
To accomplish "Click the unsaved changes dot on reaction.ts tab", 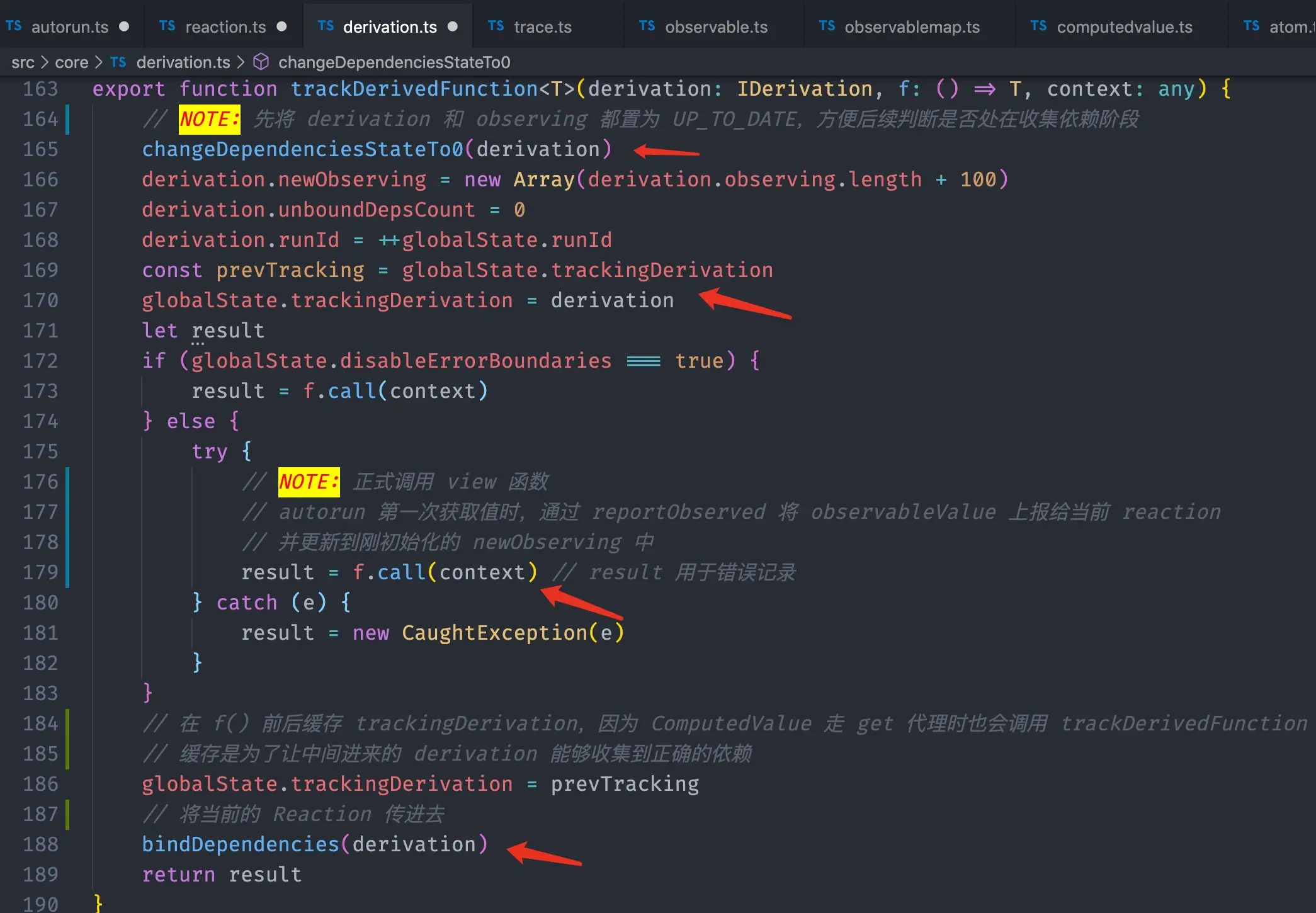I will pyautogui.click(x=282, y=26).
